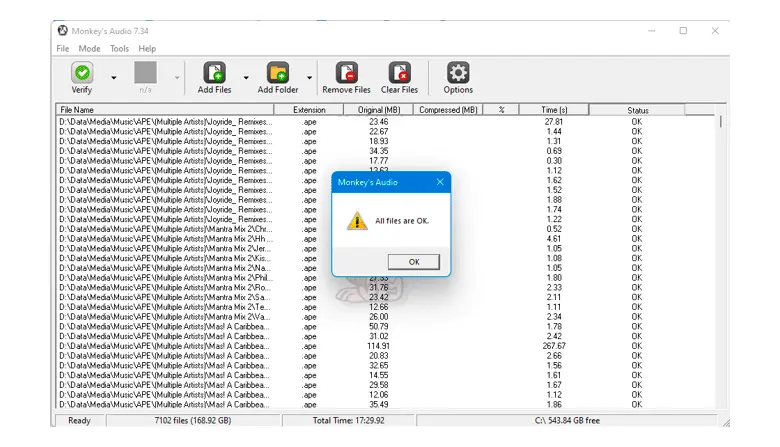Click the 'All files are OK.' message text
This screenshot has width=780, height=447.
(402, 221)
